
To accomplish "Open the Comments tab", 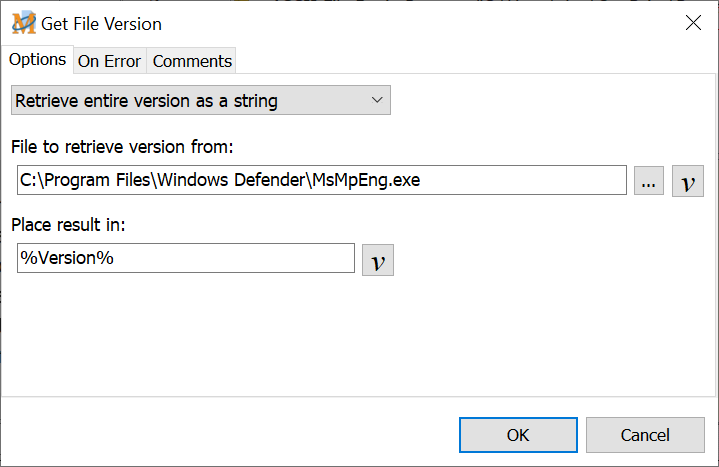I will [192, 61].
